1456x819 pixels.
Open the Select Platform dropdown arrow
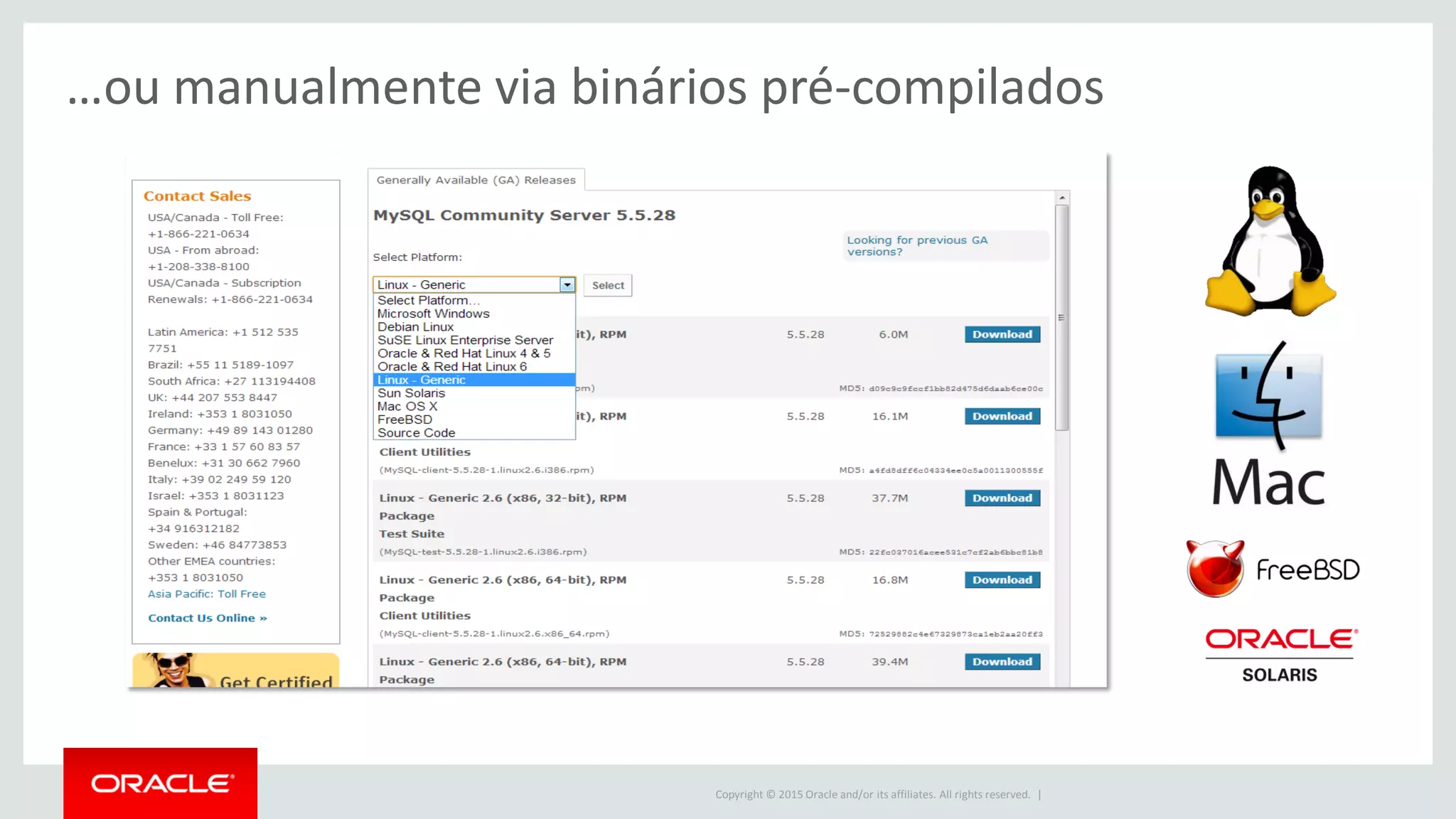567,285
